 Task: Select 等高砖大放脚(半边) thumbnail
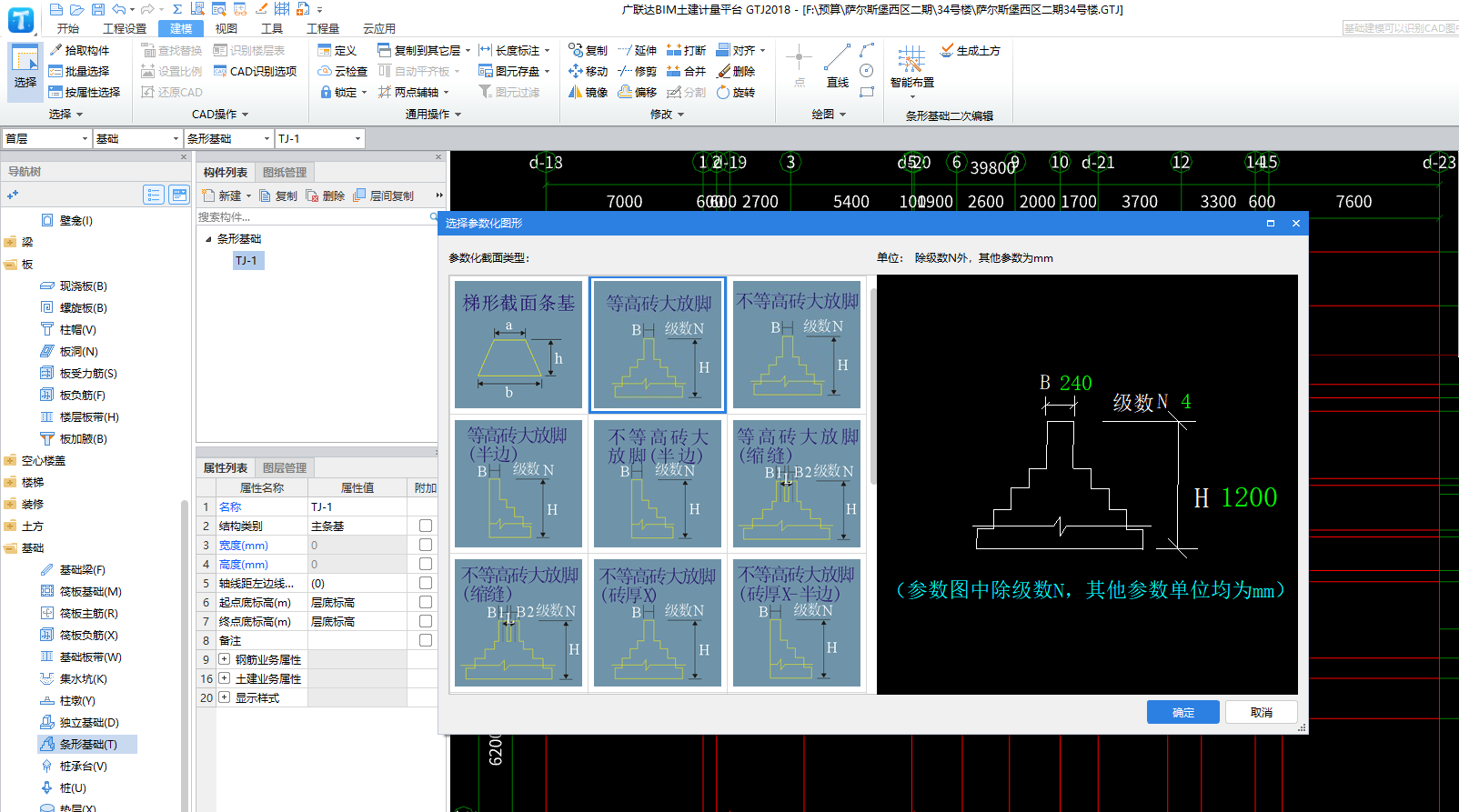[518, 483]
